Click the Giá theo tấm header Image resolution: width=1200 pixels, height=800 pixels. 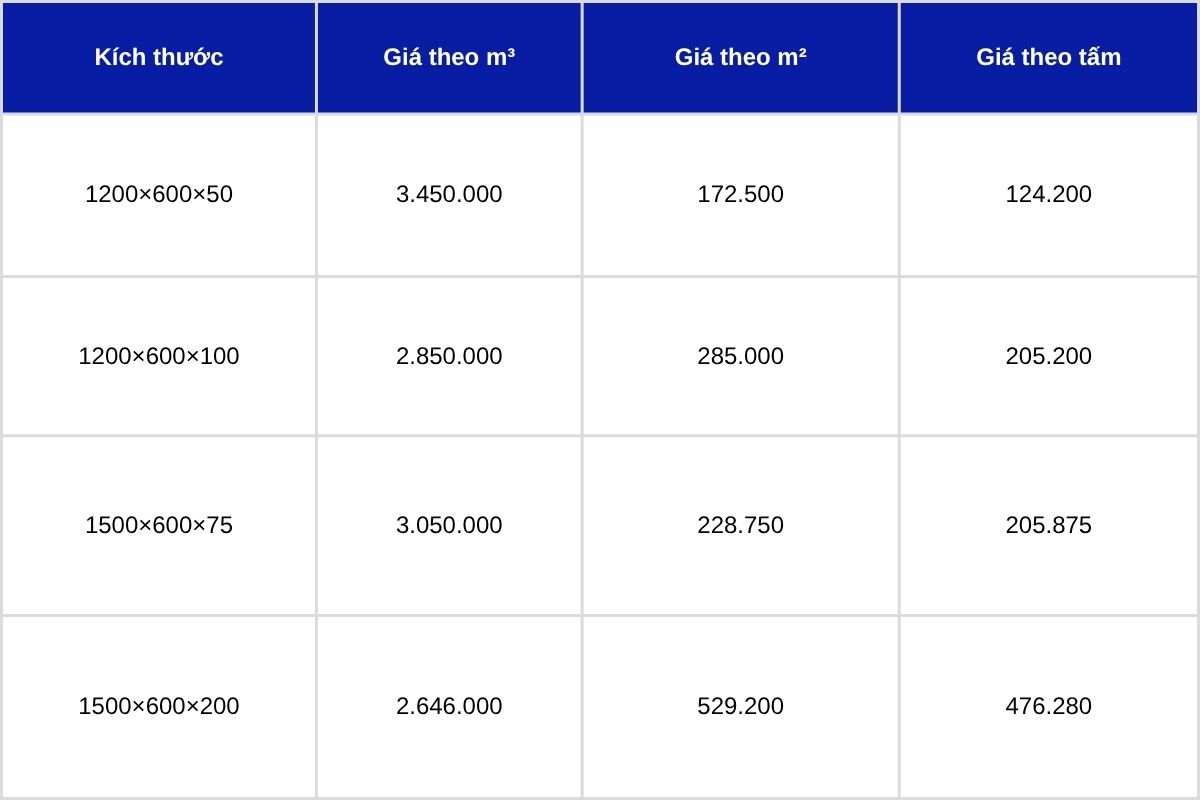click(1049, 57)
